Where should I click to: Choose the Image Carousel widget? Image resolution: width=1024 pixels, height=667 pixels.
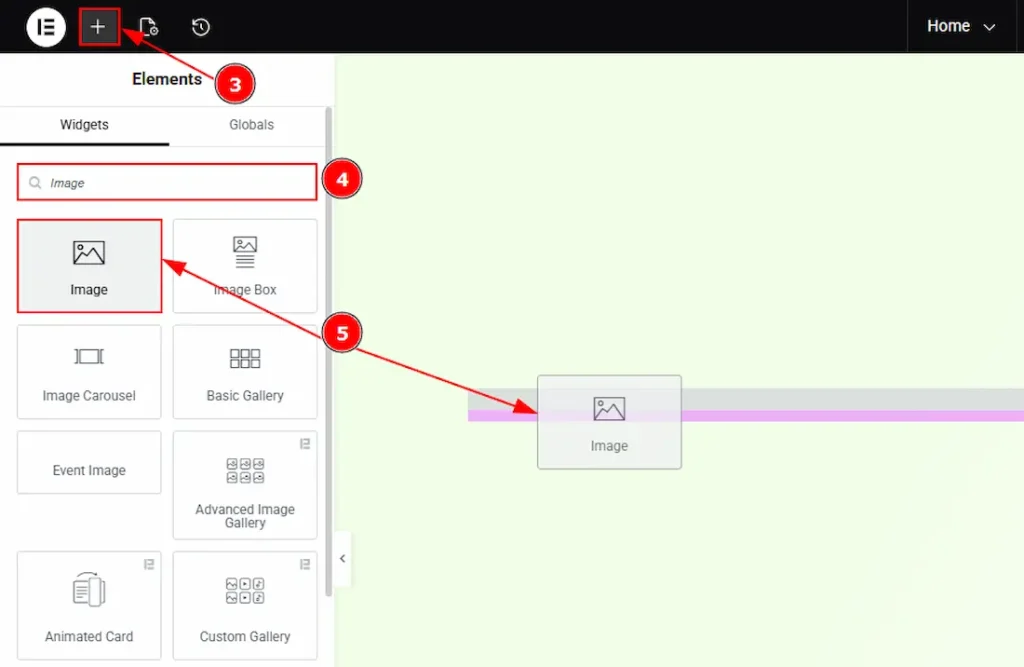tap(89, 372)
